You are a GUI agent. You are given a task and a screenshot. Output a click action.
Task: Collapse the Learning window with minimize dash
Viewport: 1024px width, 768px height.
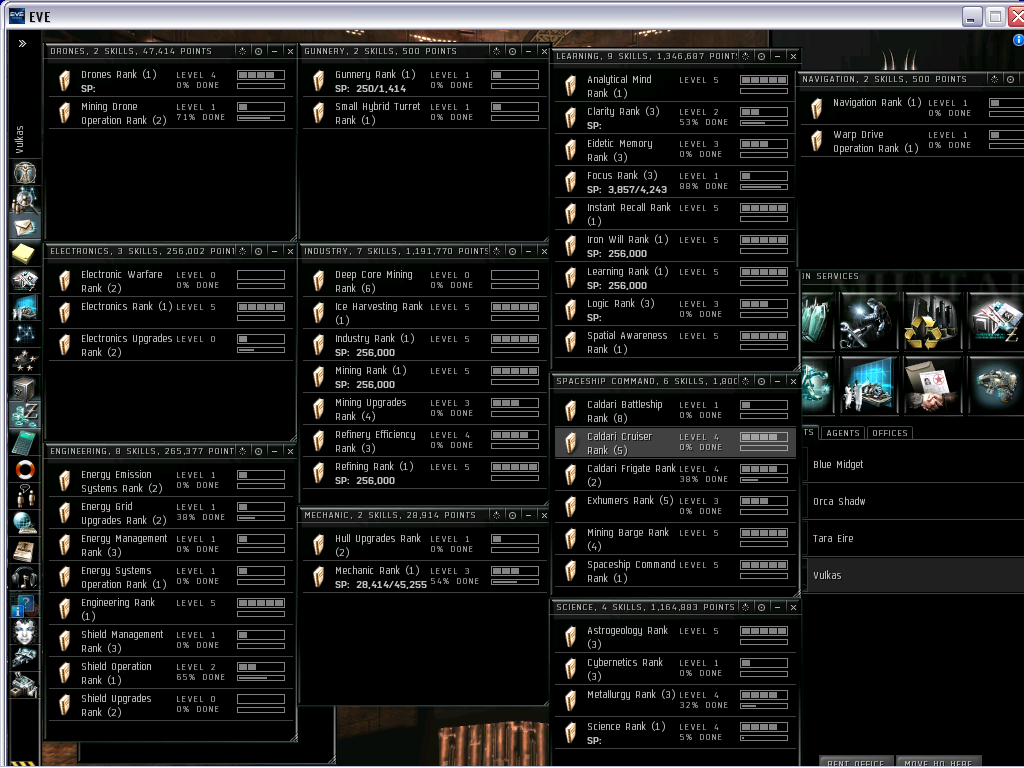coord(777,56)
